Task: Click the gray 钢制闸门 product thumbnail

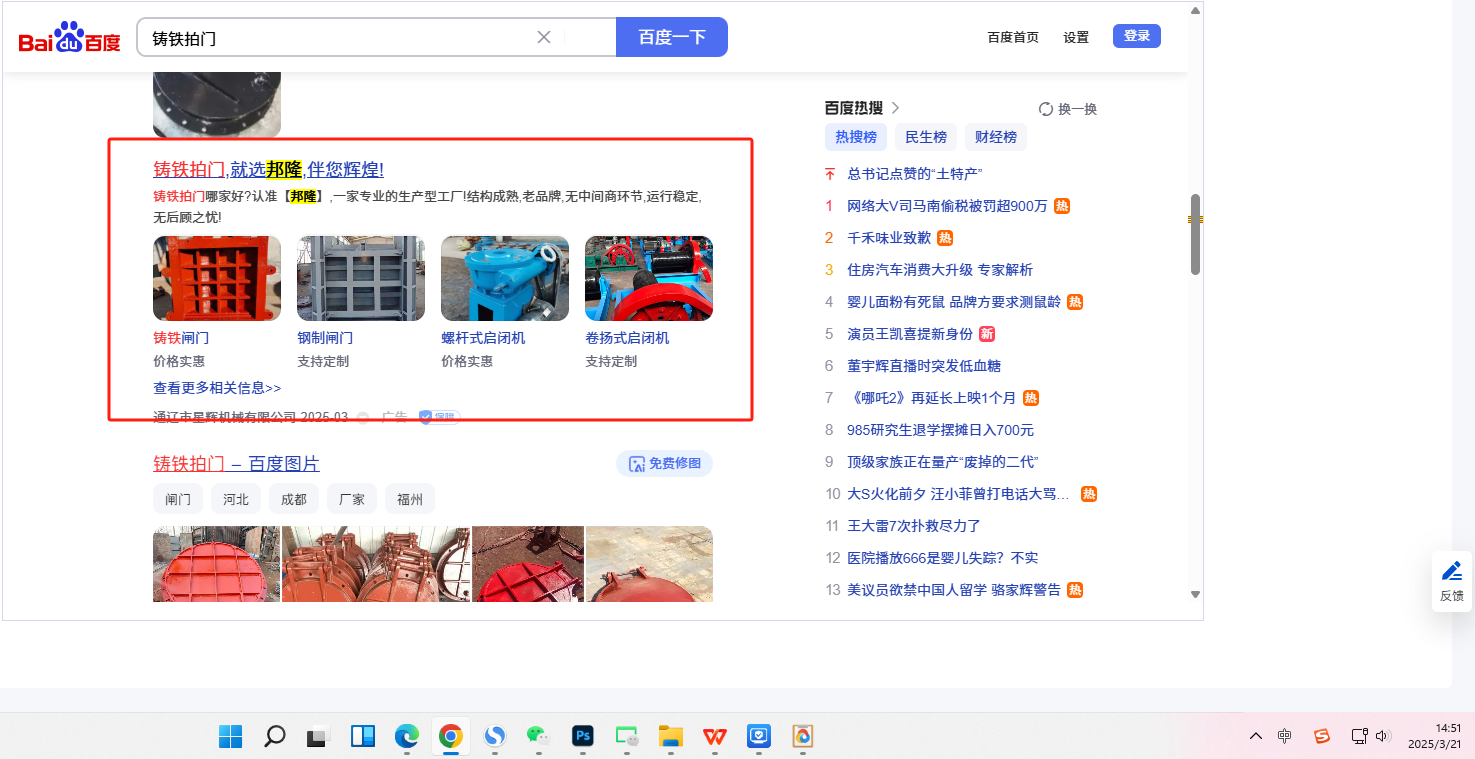Action: pyautogui.click(x=361, y=278)
